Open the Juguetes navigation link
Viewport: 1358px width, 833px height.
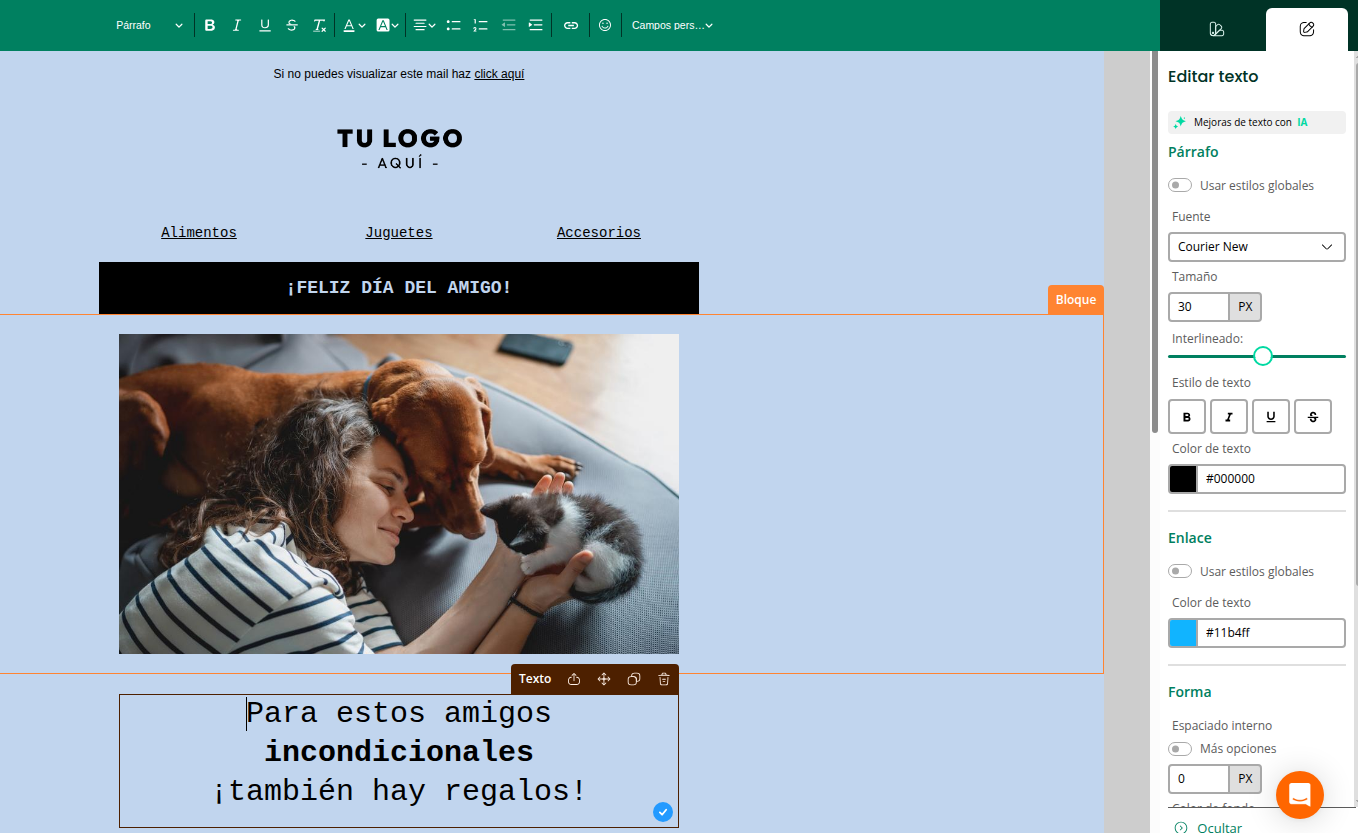[x=399, y=232]
